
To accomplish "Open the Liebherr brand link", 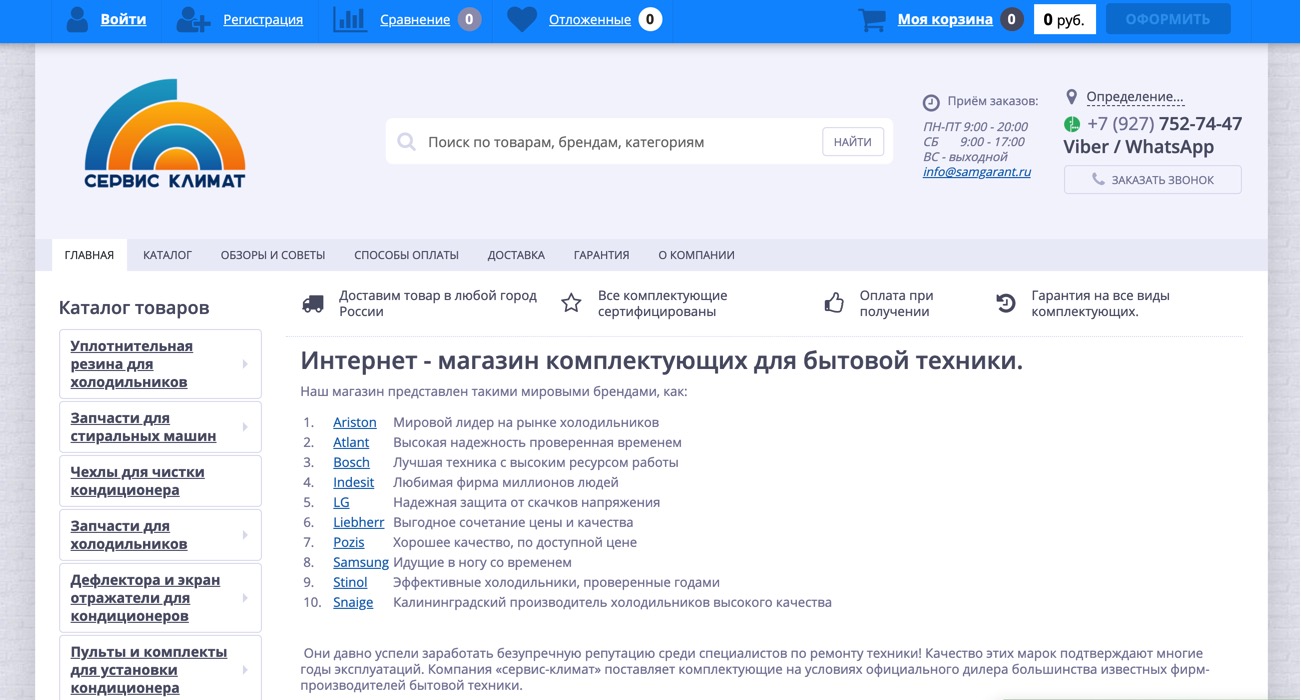I will point(359,522).
